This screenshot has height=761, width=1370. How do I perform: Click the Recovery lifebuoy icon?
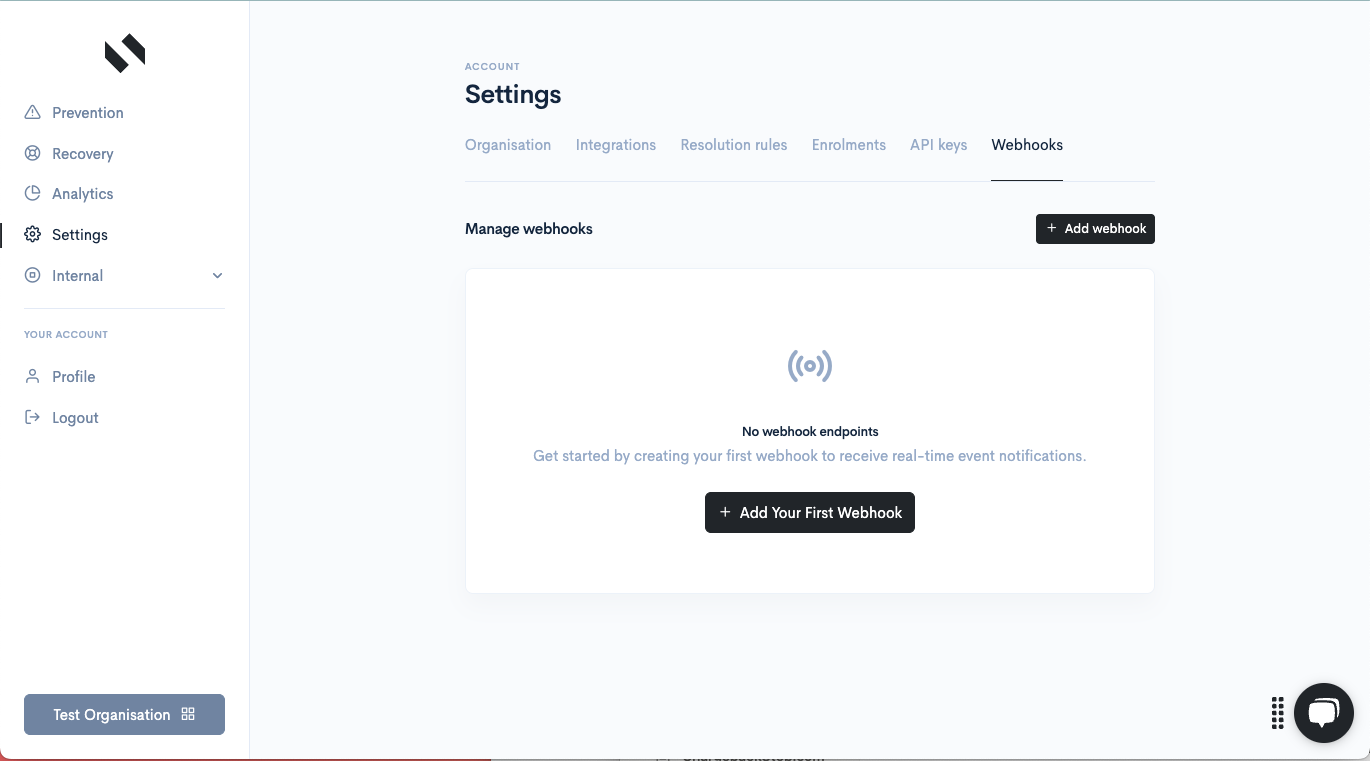[x=33, y=154]
